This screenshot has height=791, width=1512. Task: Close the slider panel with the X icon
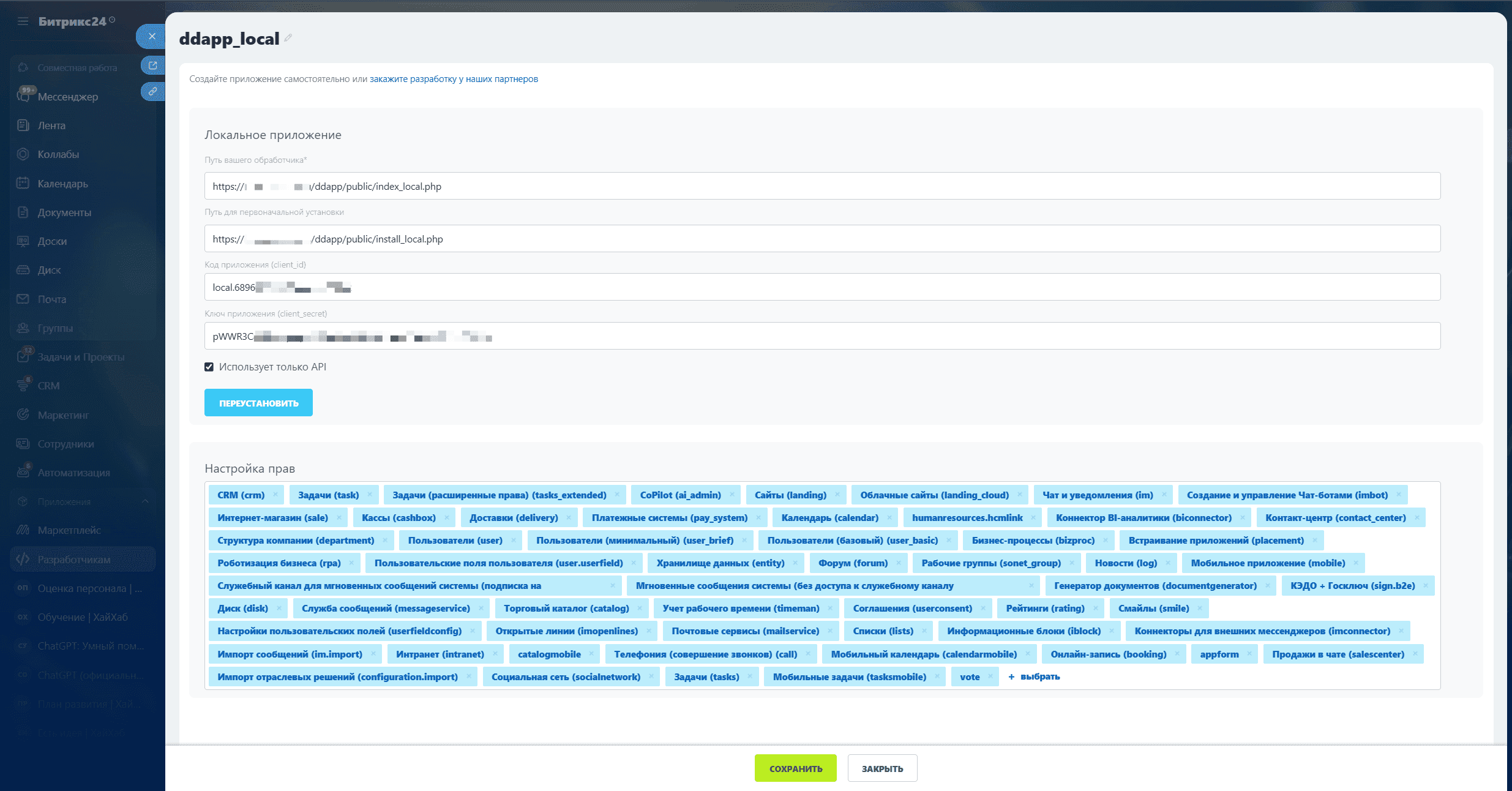pyautogui.click(x=152, y=36)
